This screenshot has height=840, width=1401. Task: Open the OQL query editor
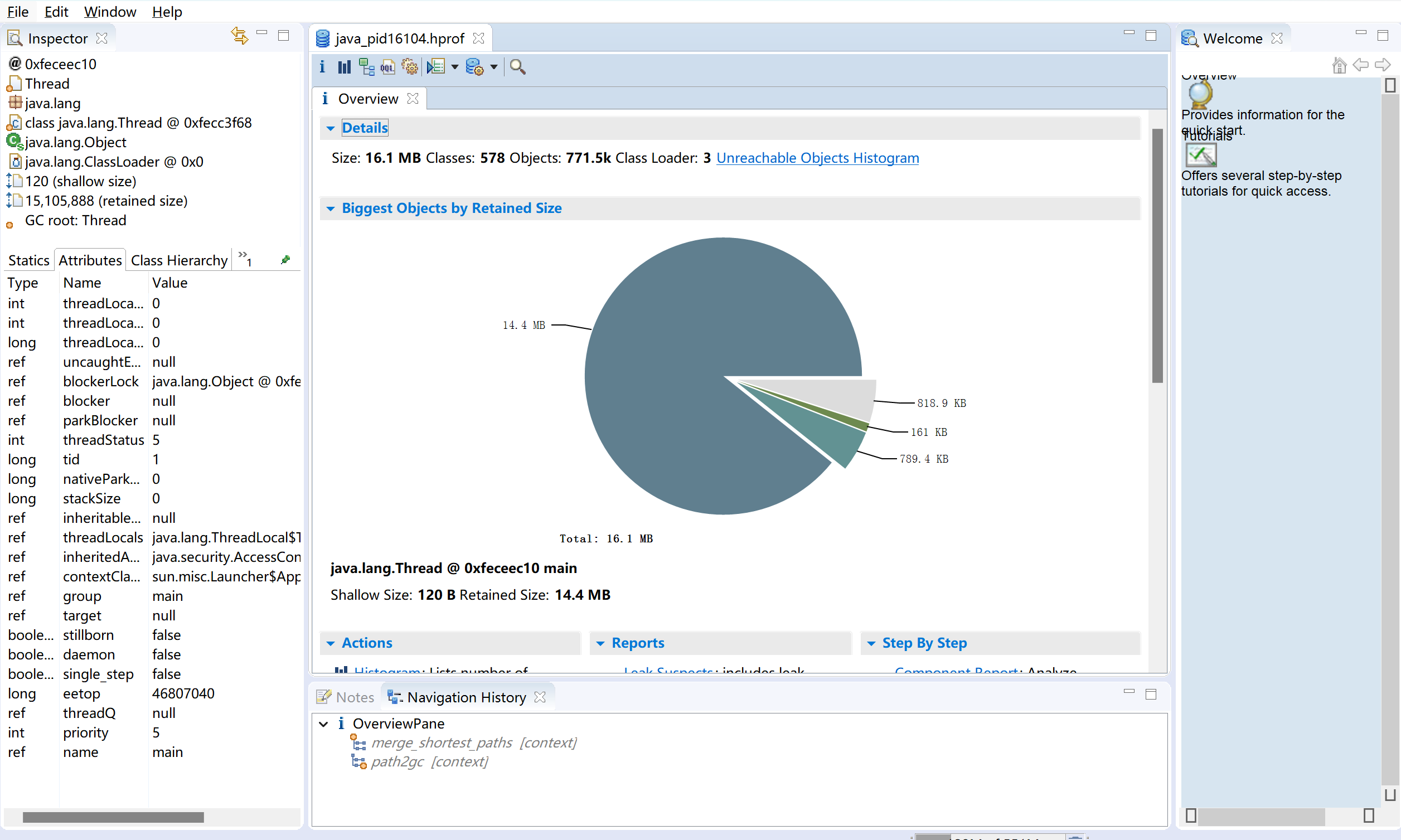coord(388,67)
